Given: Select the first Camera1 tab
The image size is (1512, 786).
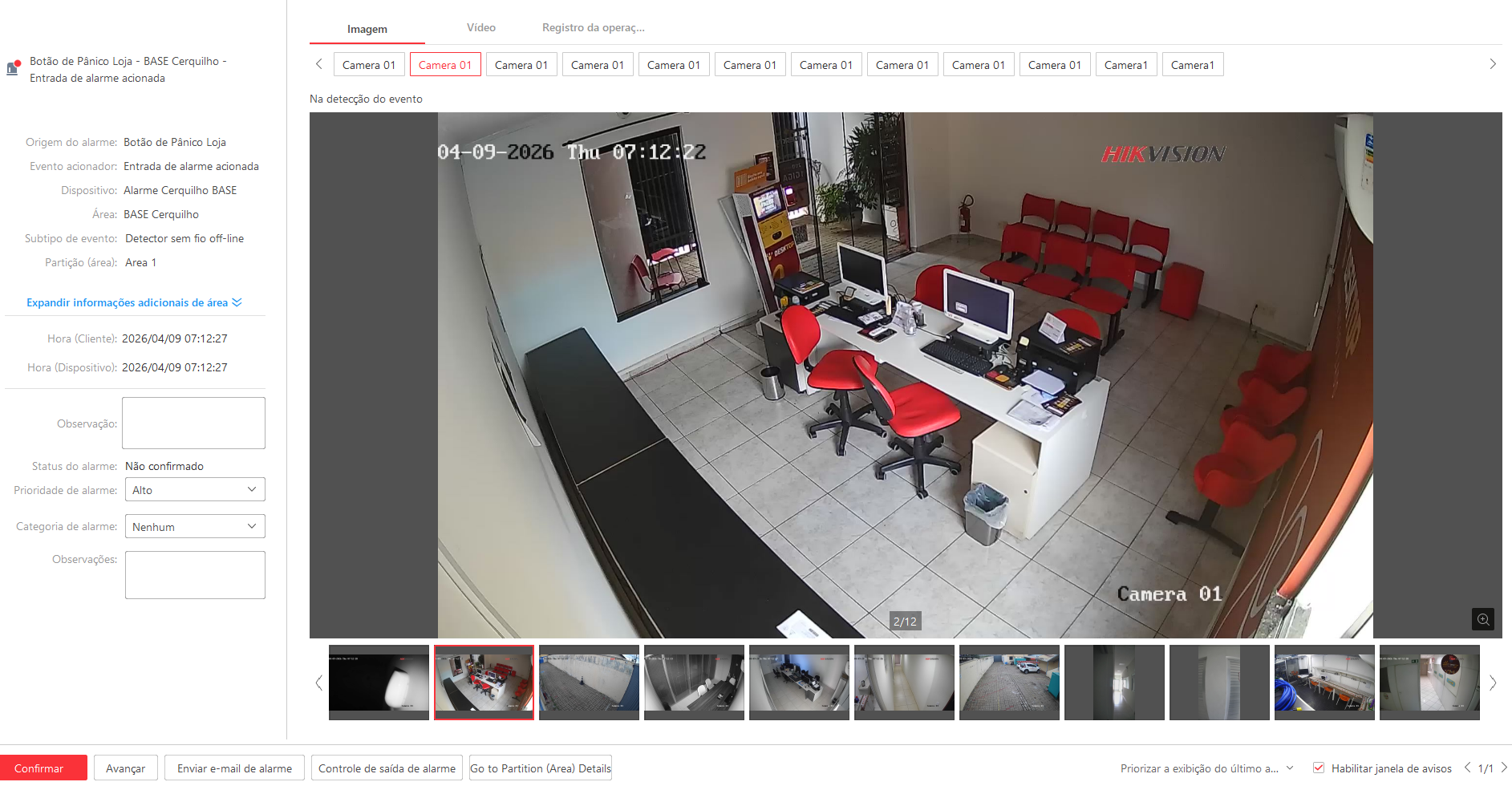Looking at the screenshot, I should pyautogui.click(x=1125, y=65).
